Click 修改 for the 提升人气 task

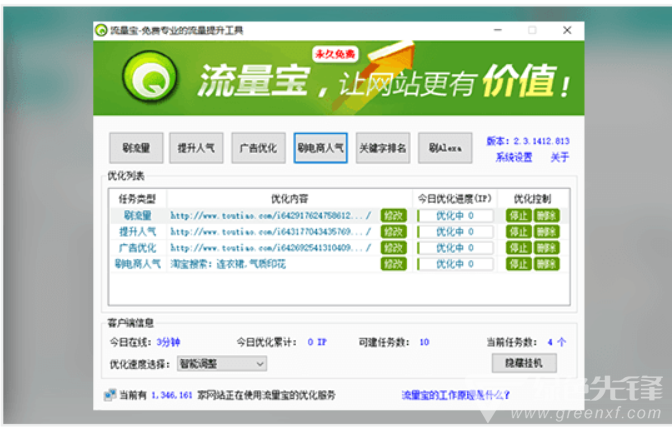pos(393,232)
